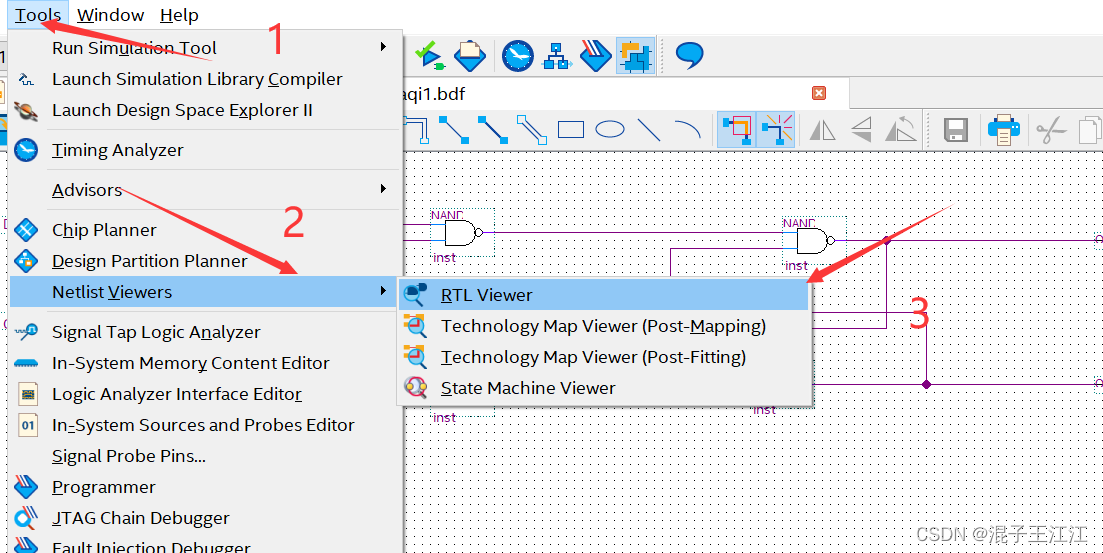1103x553 pixels.
Task: Select Technology Map Viewer (Post-Fitting)
Action: click(x=604, y=357)
